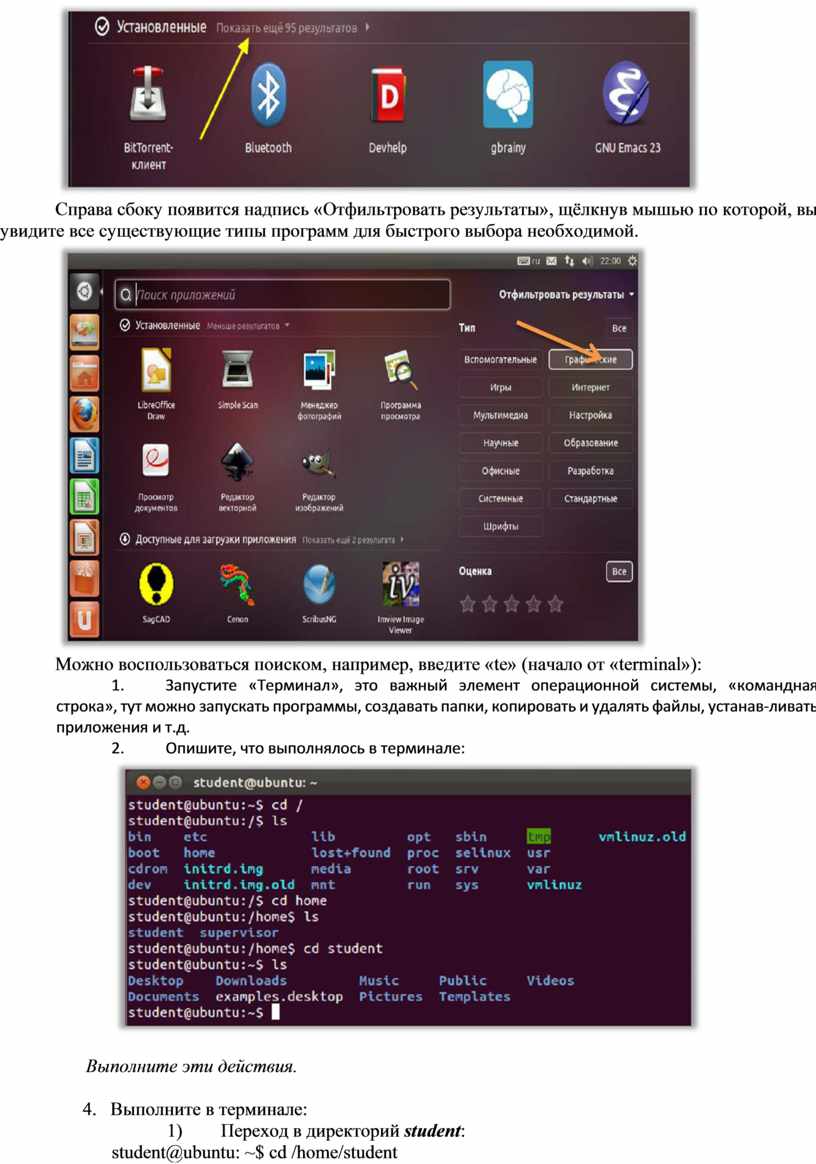Toggle the Игры type filter
Viewport: 816px width, 1164px height.
(500, 387)
